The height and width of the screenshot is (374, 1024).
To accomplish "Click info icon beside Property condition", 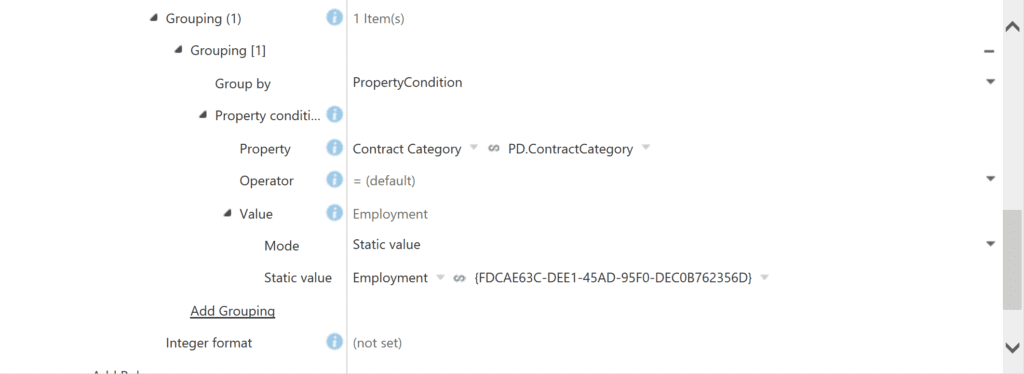I will (334, 116).
